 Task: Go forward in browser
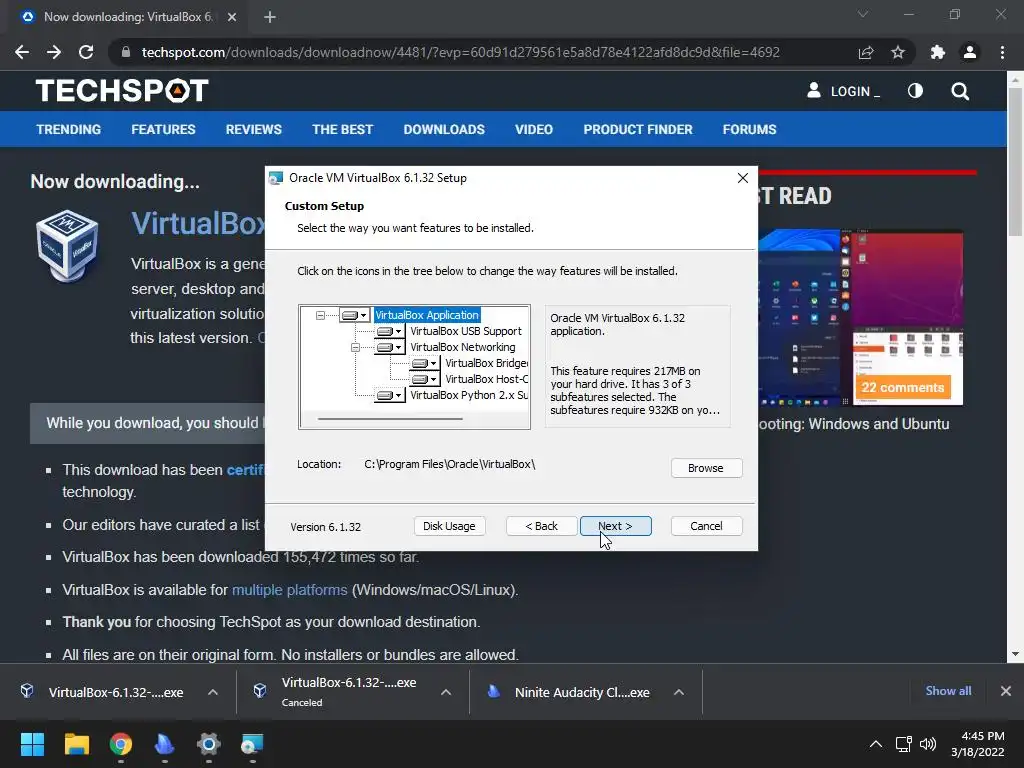(54, 52)
